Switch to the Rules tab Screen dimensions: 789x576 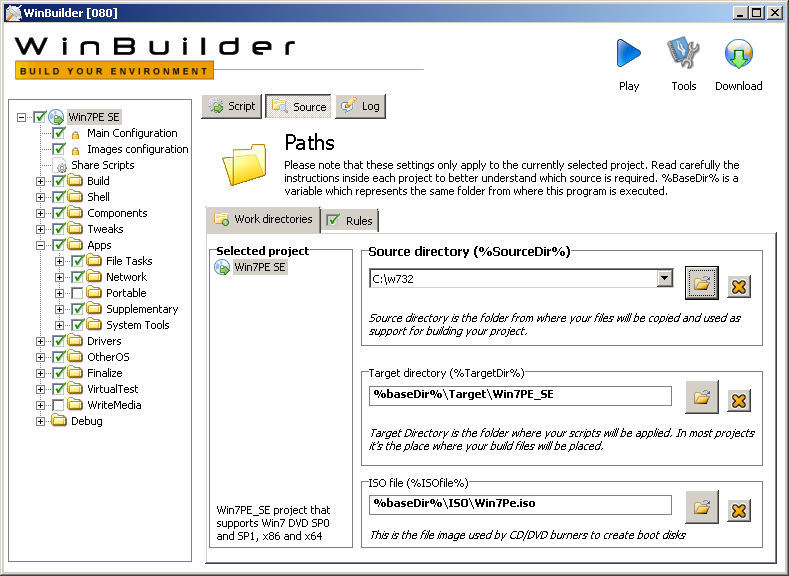(350, 220)
